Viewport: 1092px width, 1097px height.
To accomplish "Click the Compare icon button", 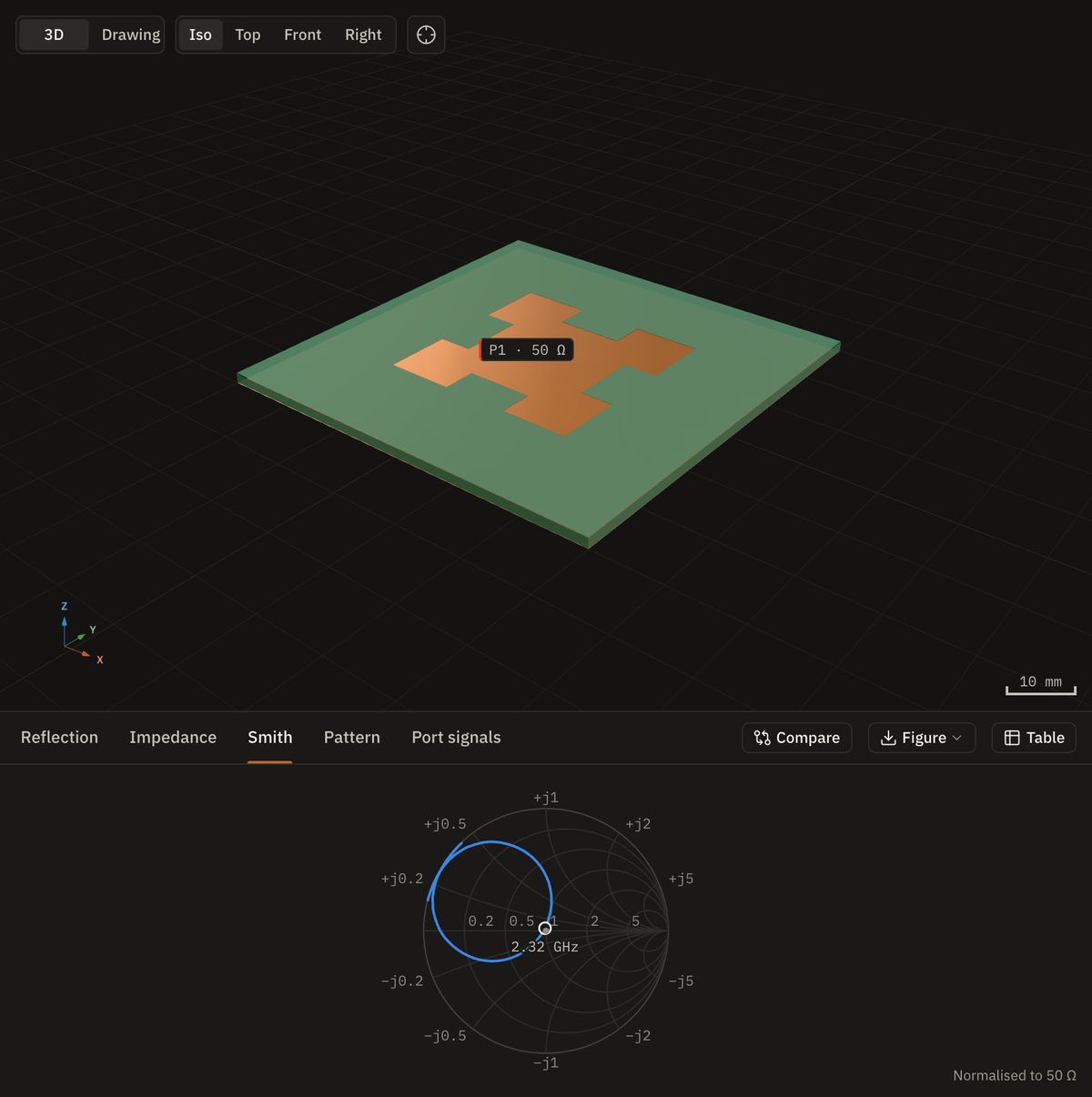I will (797, 738).
